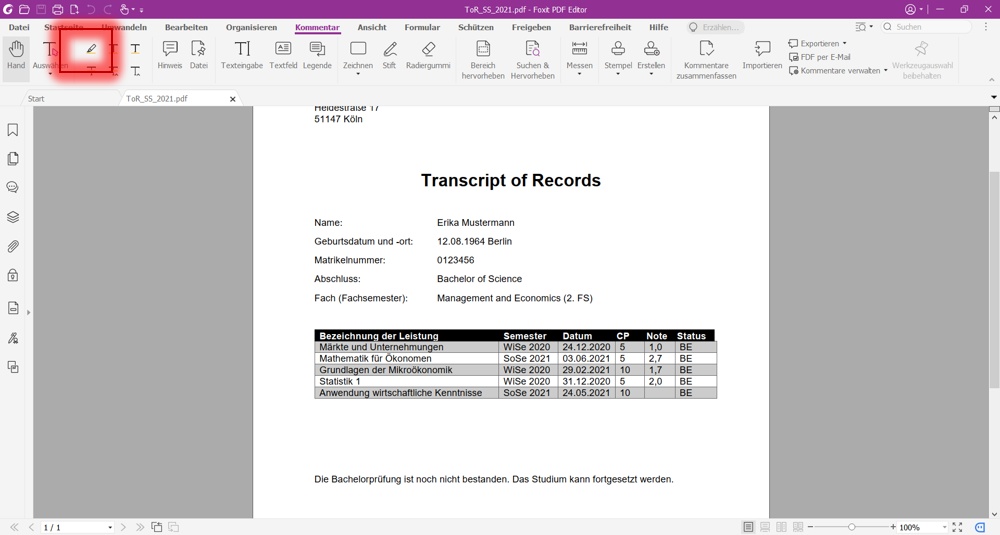Open the Security lock panel
Viewport: 1000px width, 535px height.
(x=13, y=275)
